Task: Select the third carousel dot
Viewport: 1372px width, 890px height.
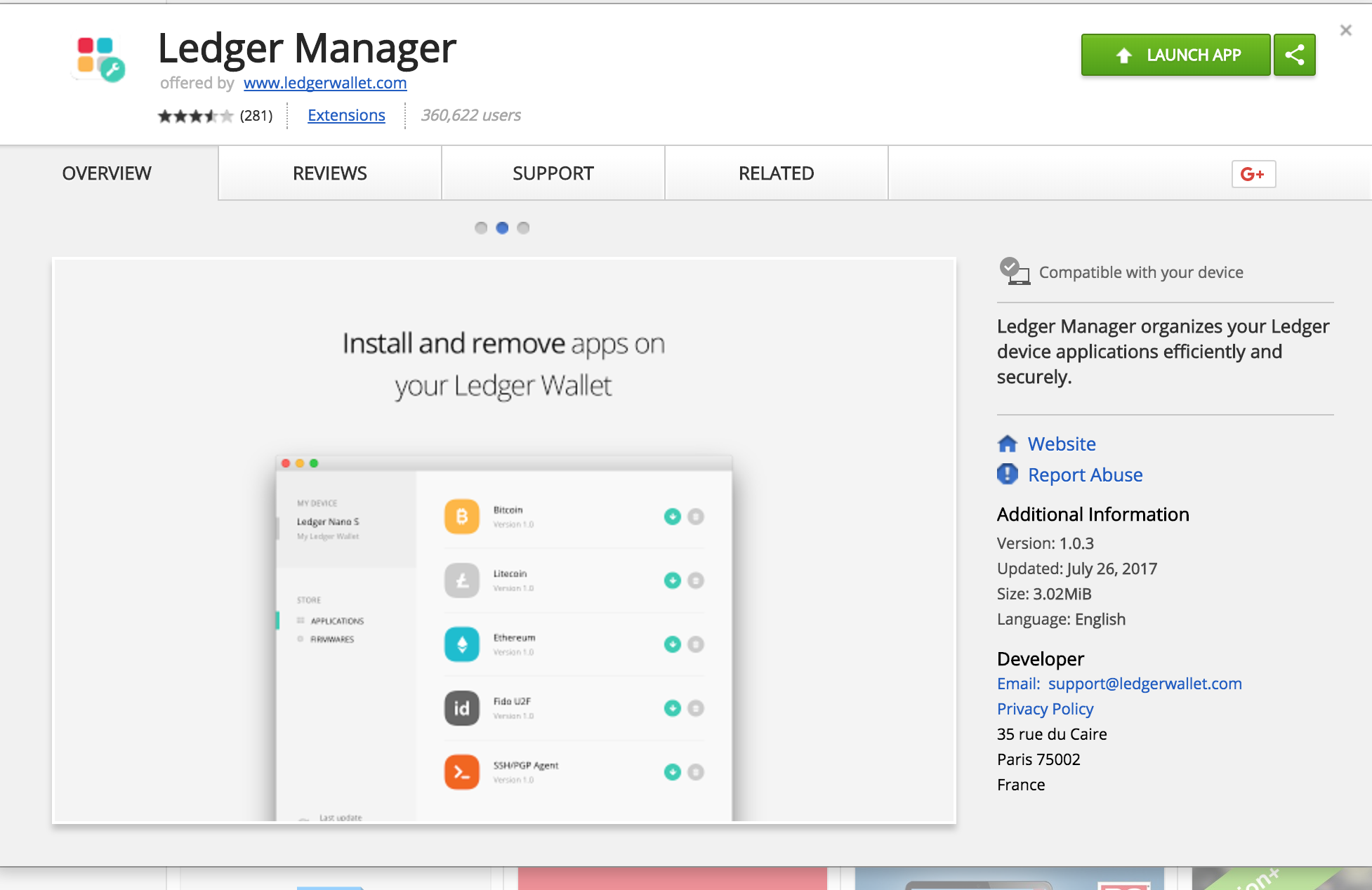Action: point(523,227)
